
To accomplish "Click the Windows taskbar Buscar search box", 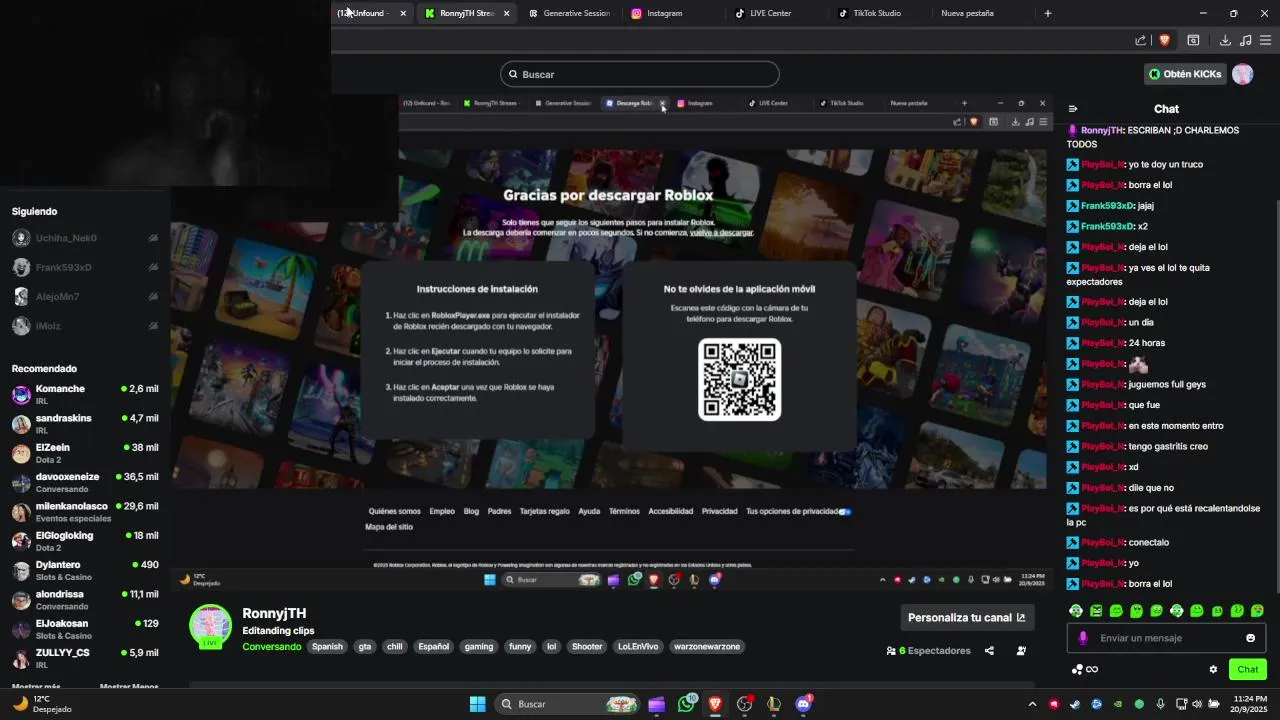I will 568,704.
